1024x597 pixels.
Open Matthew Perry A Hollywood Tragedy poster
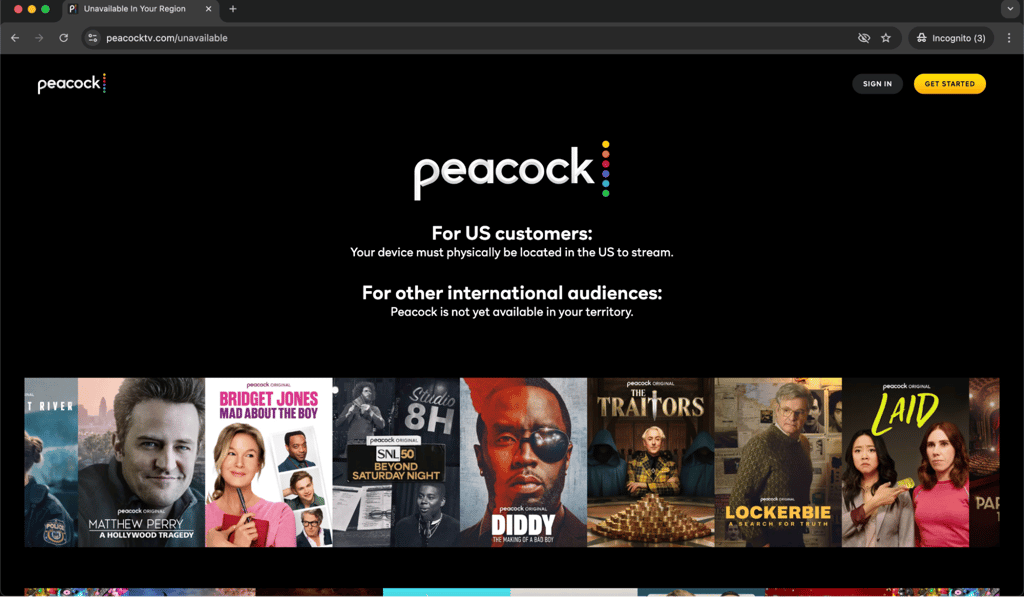141,462
